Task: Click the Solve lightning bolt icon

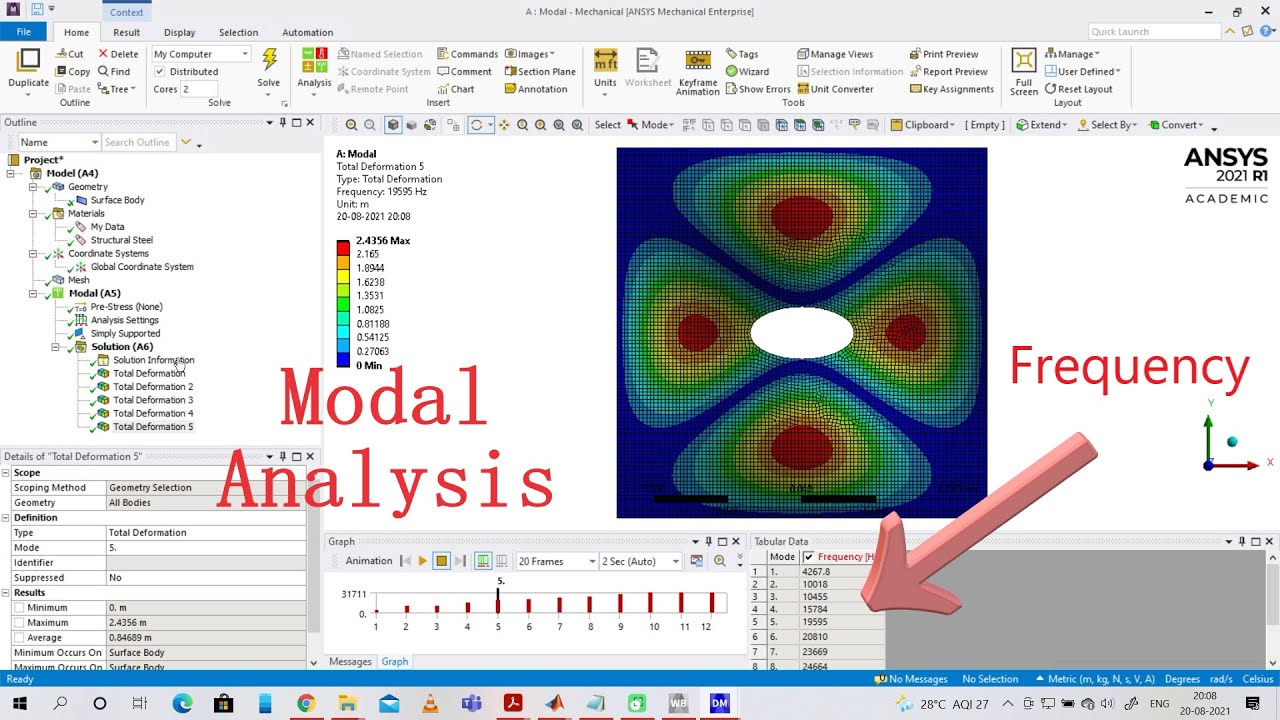Action: pos(269,59)
